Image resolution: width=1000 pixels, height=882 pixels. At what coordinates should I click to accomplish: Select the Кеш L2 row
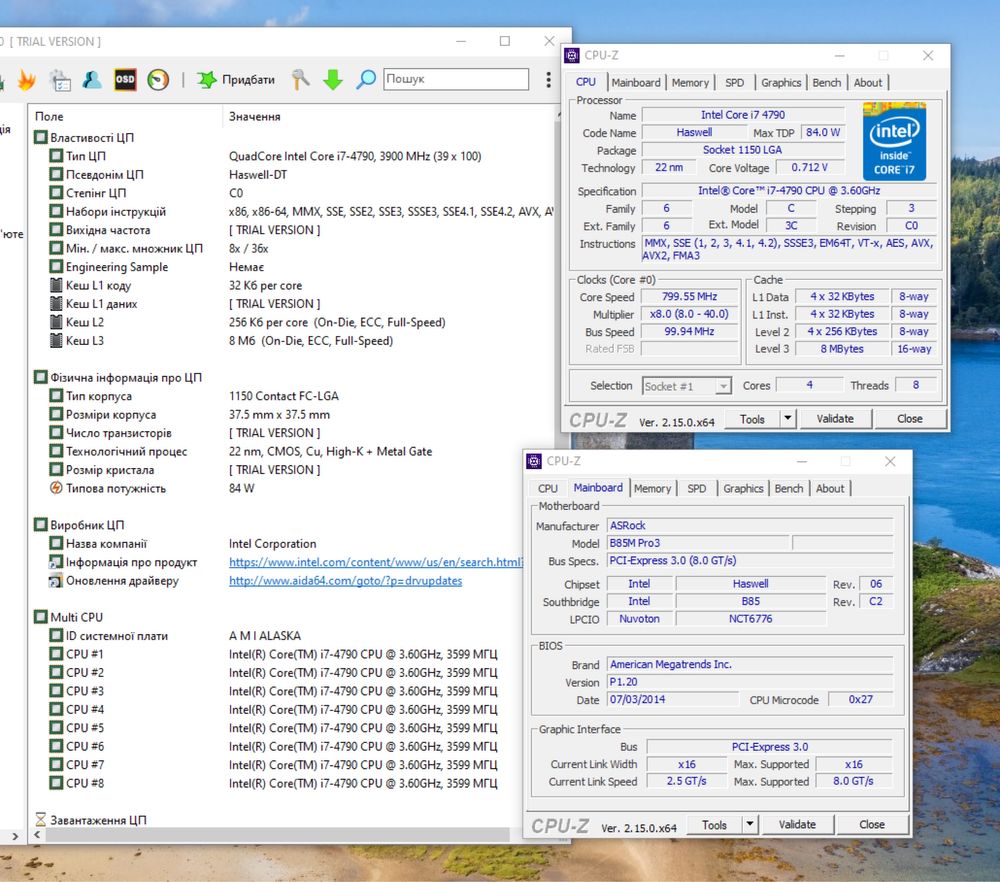point(293,323)
